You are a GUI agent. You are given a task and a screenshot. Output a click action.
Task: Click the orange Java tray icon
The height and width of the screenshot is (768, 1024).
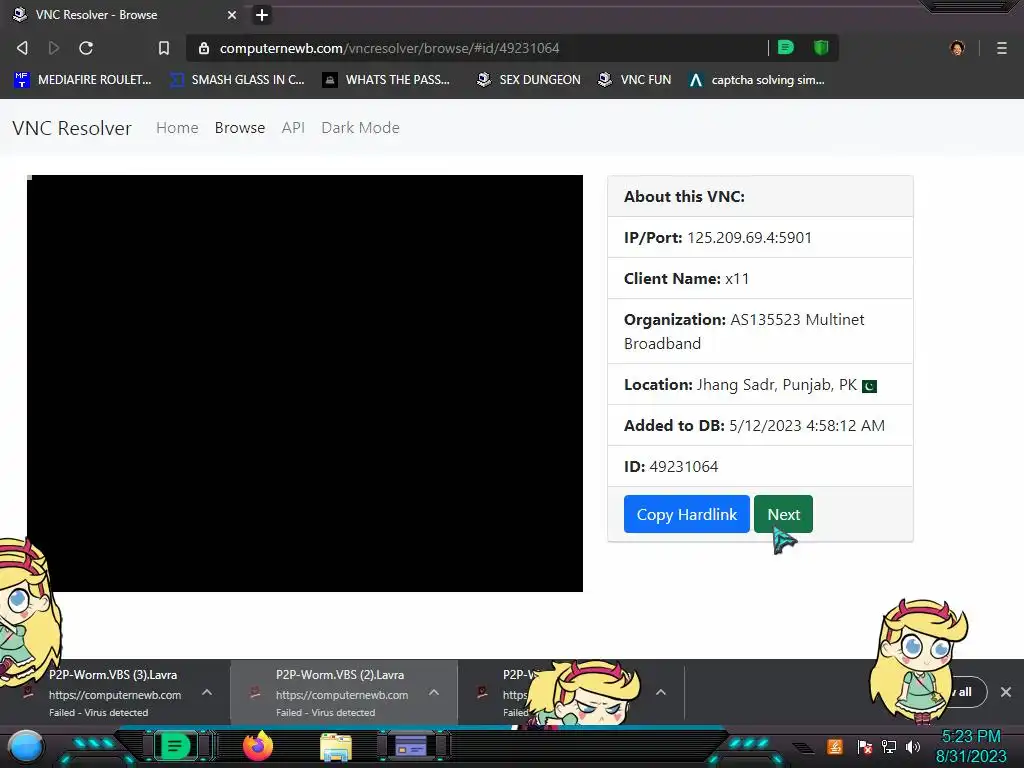point(835,746)
